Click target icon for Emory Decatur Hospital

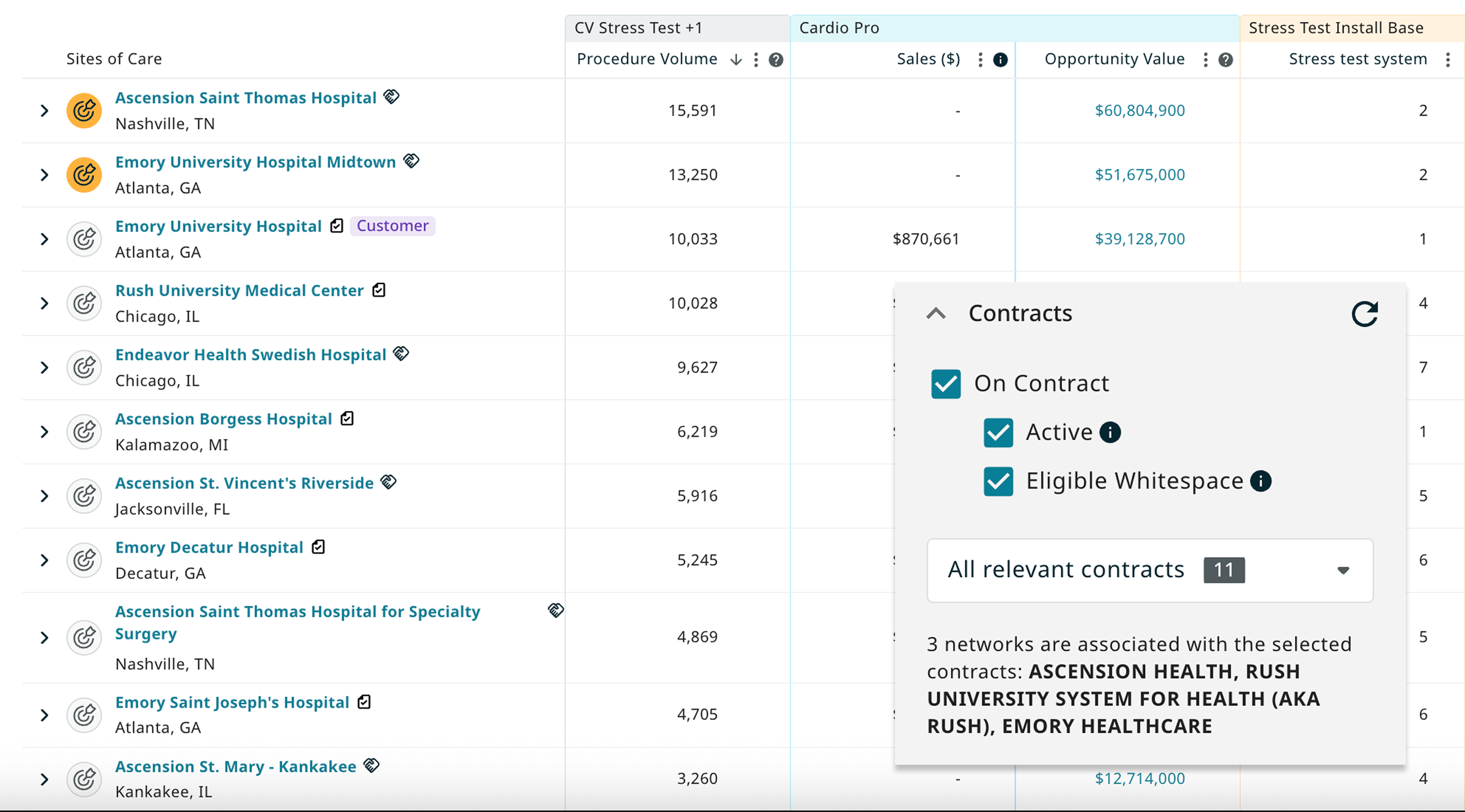click(84, 561)
